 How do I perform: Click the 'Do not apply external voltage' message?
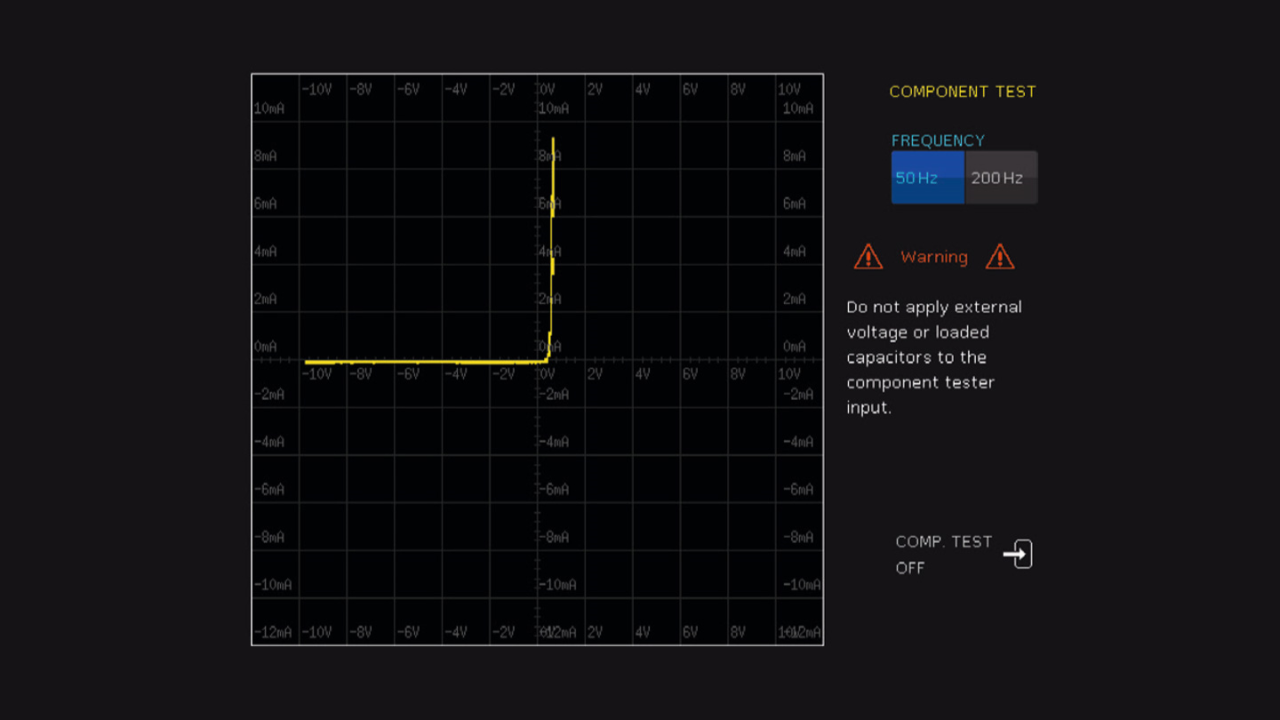[933, 357]
